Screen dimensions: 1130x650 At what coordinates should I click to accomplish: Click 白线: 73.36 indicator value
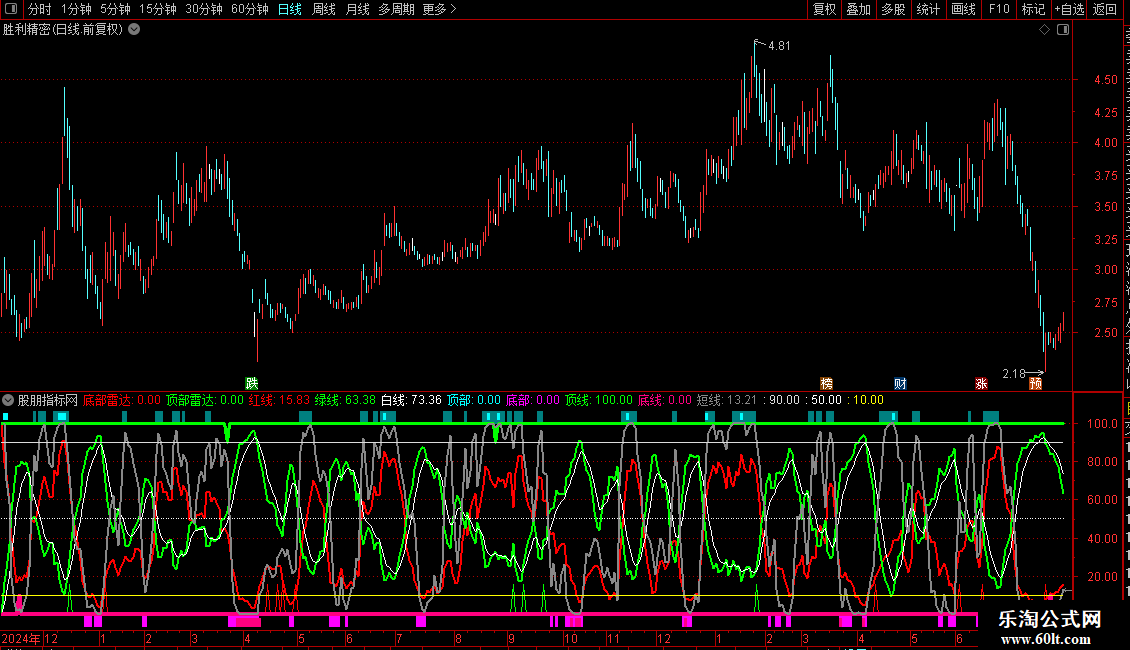click(411, 400)
